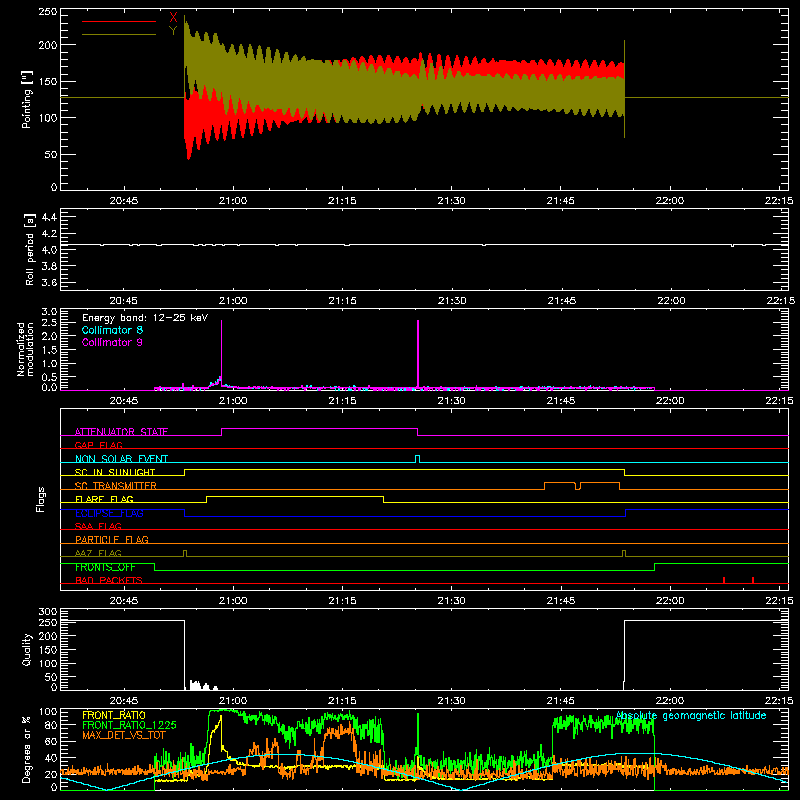Screen dimensions: 800x800
Task: Click the '3.0' tick on modulation axis
Action: coord(49,312)
